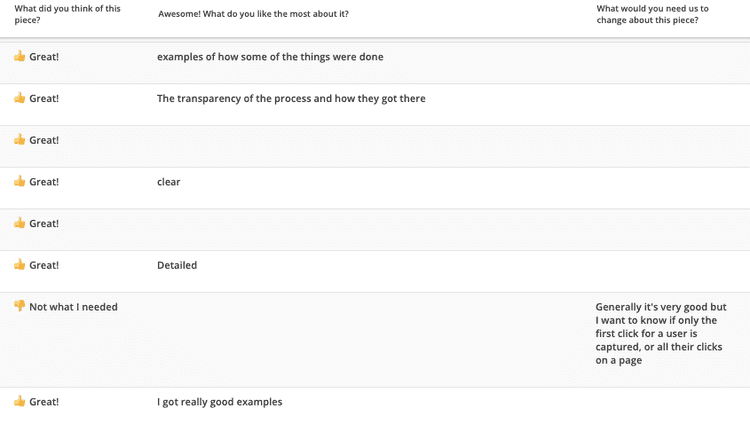
Task: Click 'Great!' label in the first response row
Action: 44,57
